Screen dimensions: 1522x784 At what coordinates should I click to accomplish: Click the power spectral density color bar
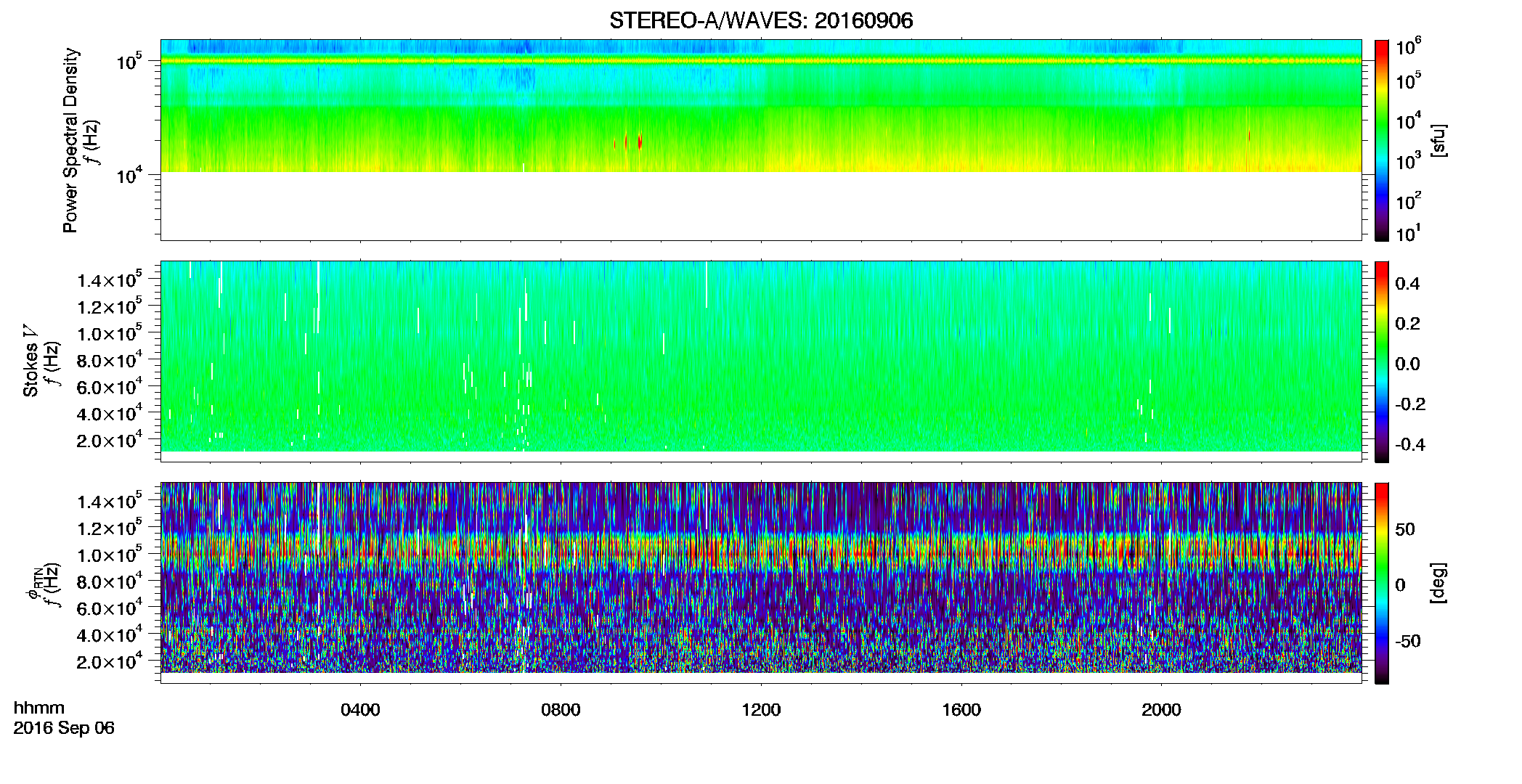pyautogui.click(x=1382, y=140)
